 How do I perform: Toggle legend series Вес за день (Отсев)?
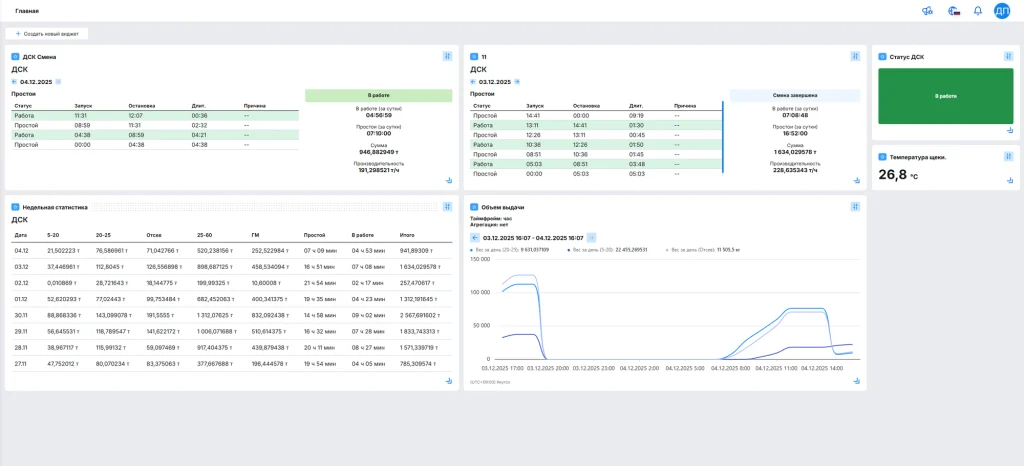pyautogui.click(x=703, y=249)
